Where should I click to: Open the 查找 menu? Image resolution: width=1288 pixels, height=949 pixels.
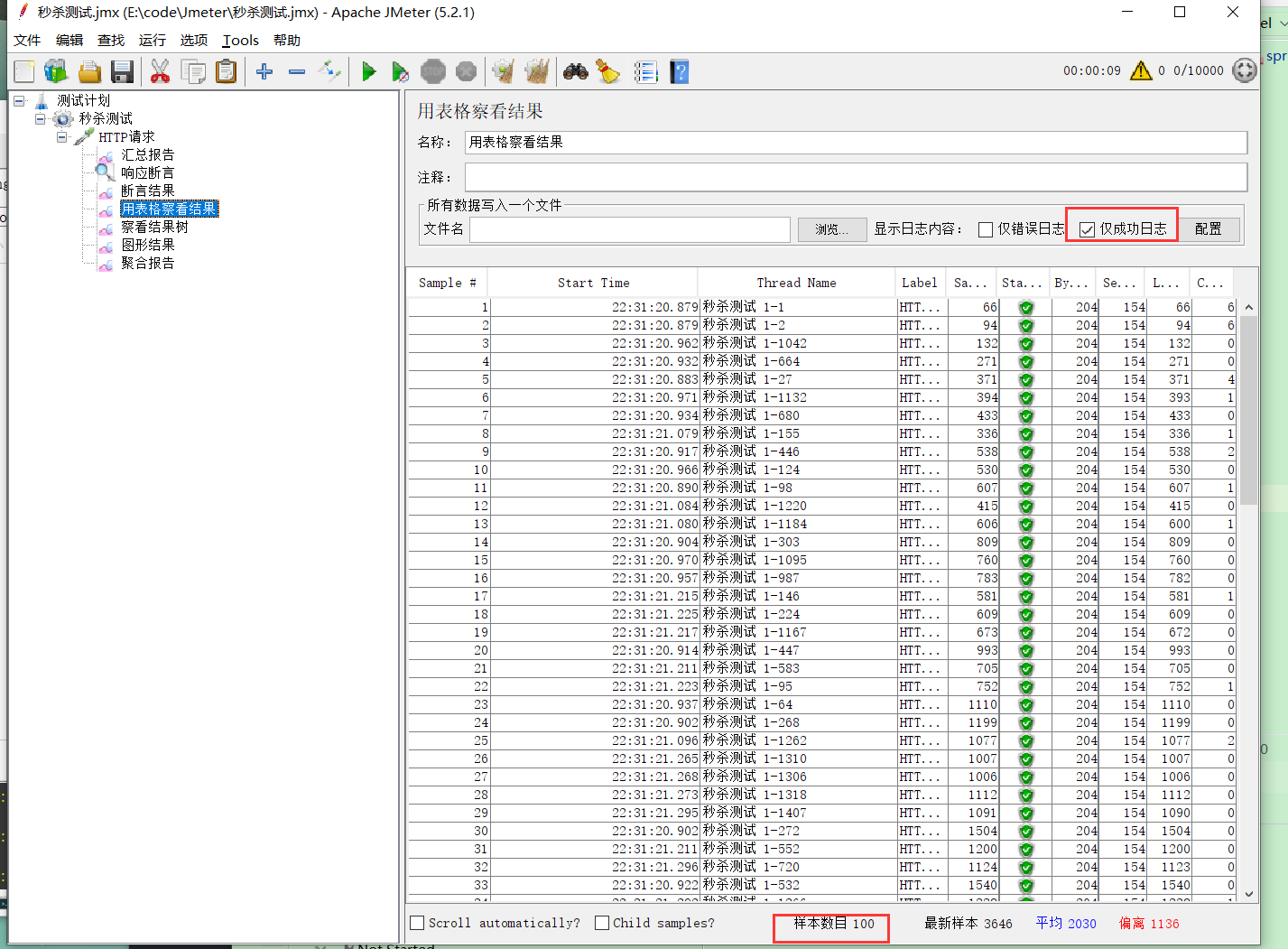(111, 40)
